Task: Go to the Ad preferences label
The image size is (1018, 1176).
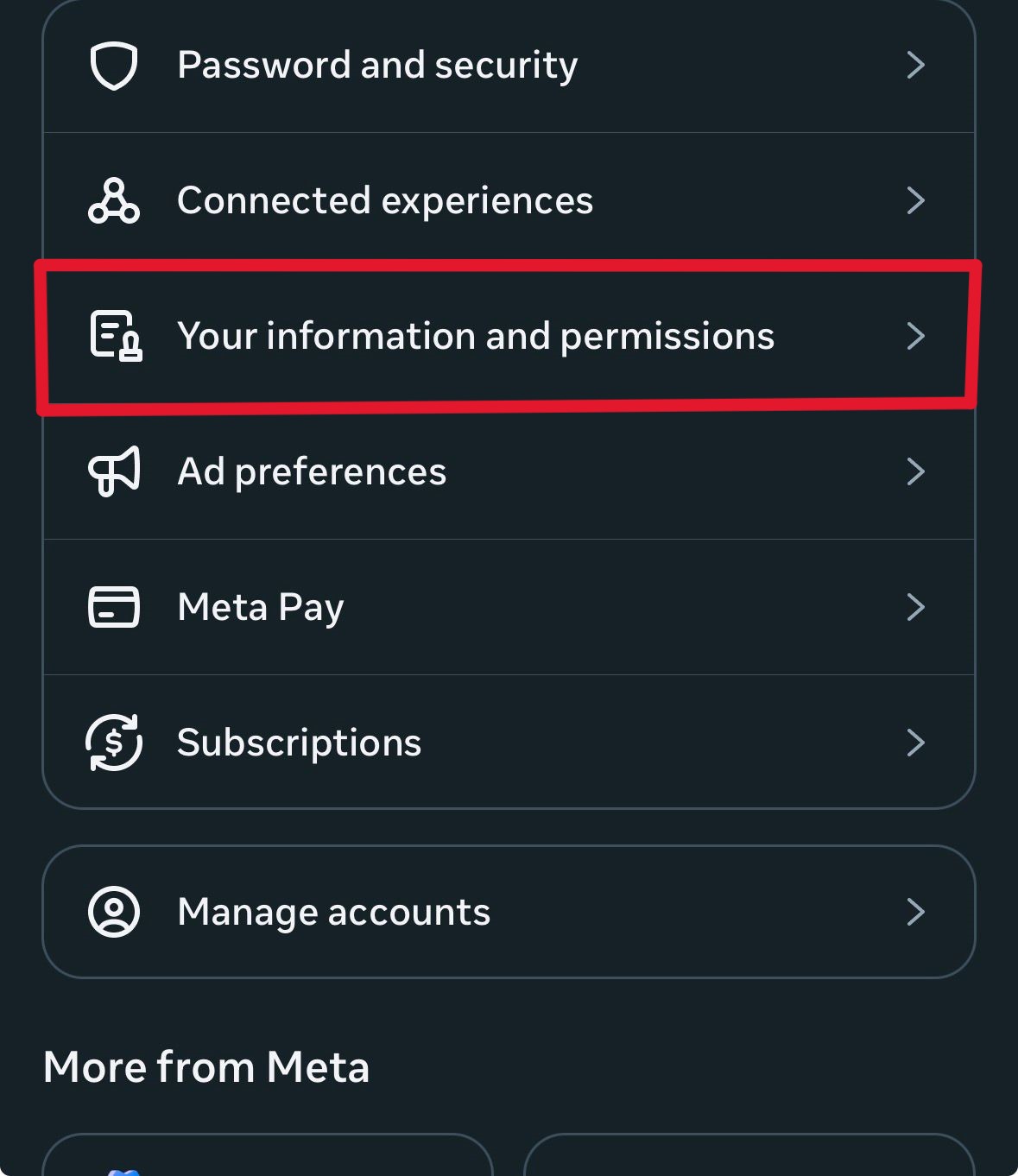Action: point(312,471)
